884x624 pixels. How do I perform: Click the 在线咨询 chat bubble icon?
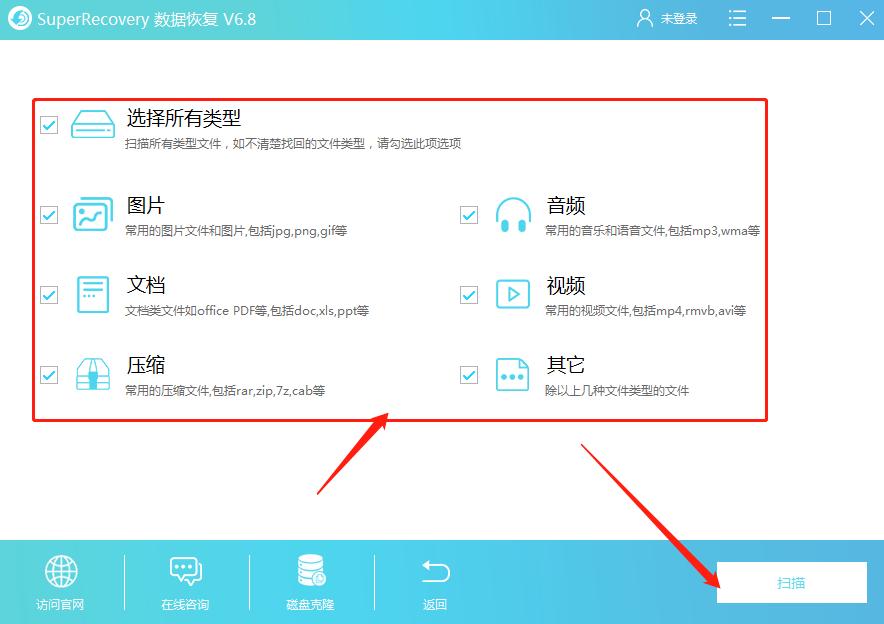(x=184, y=573)
